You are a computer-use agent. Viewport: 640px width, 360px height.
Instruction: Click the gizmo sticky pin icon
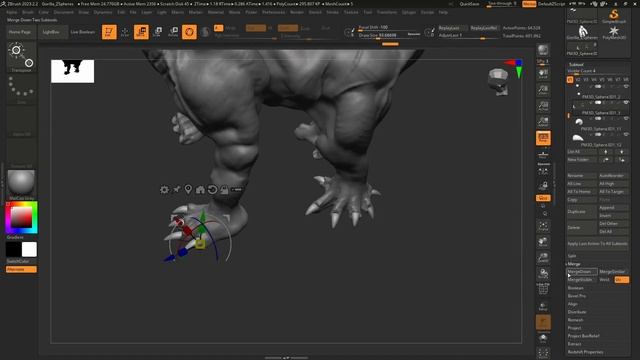coord(177,189)
